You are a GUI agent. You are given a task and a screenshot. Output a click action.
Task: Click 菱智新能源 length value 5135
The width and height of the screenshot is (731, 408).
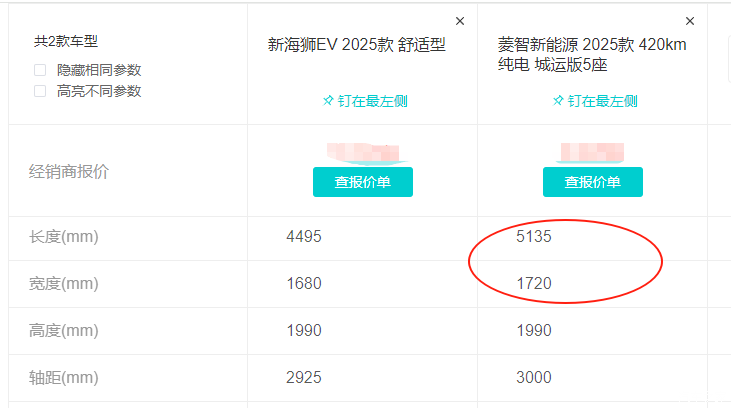534,237
